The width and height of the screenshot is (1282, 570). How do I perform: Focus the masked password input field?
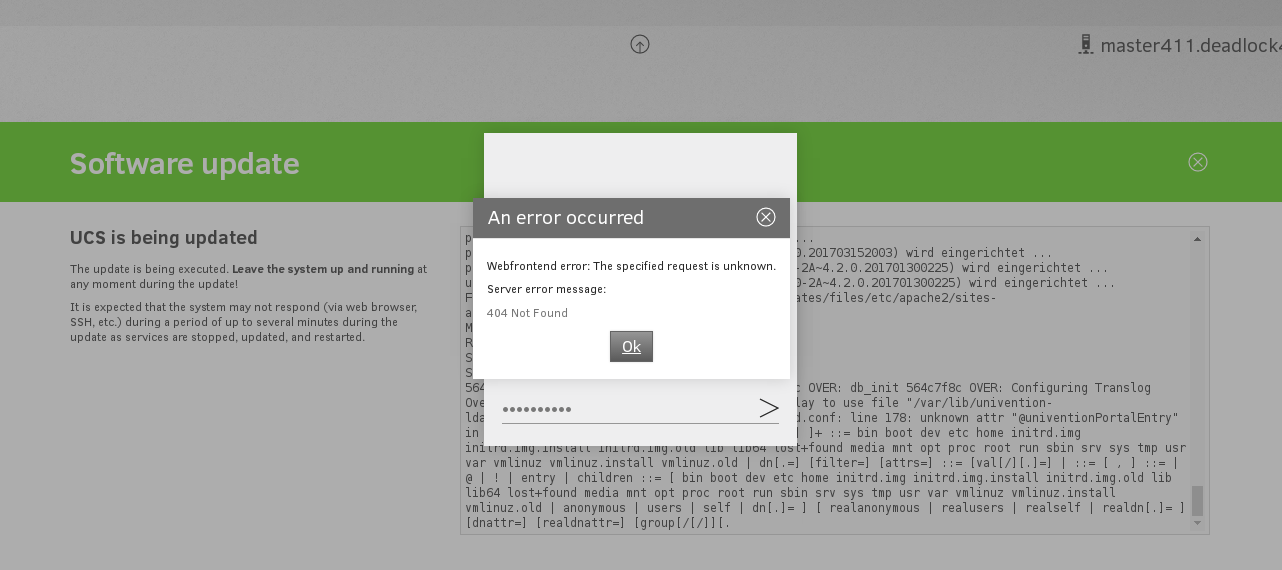(625, 409)
